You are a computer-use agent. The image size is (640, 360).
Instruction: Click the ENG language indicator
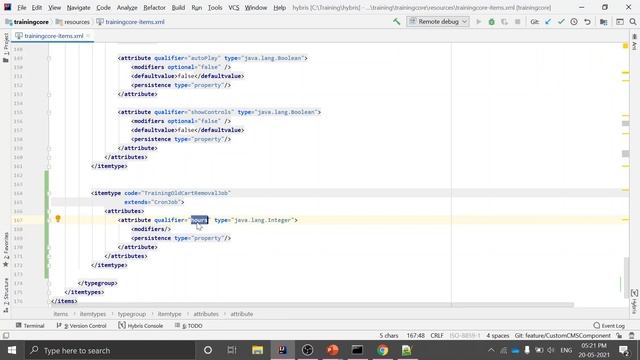pos(566,350)
